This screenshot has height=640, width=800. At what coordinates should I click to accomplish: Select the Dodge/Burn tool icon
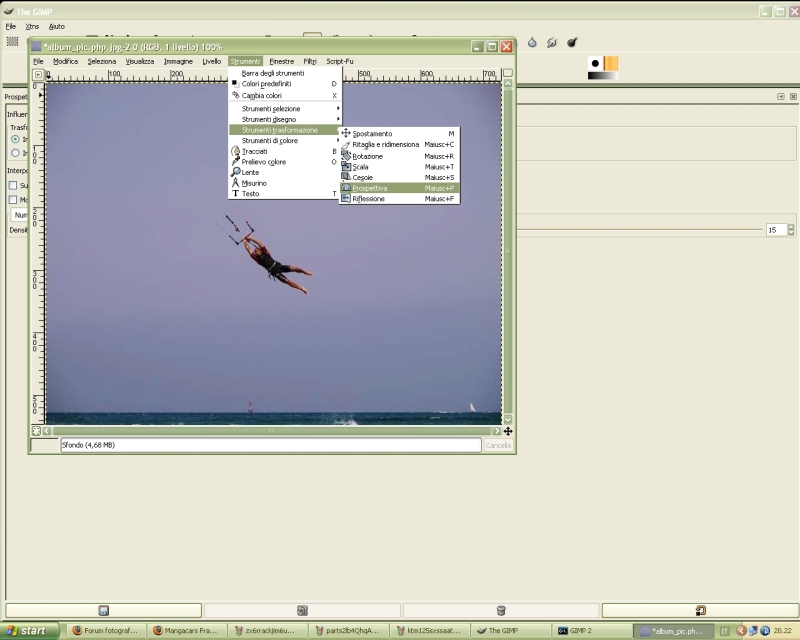[x=572, y=42]
